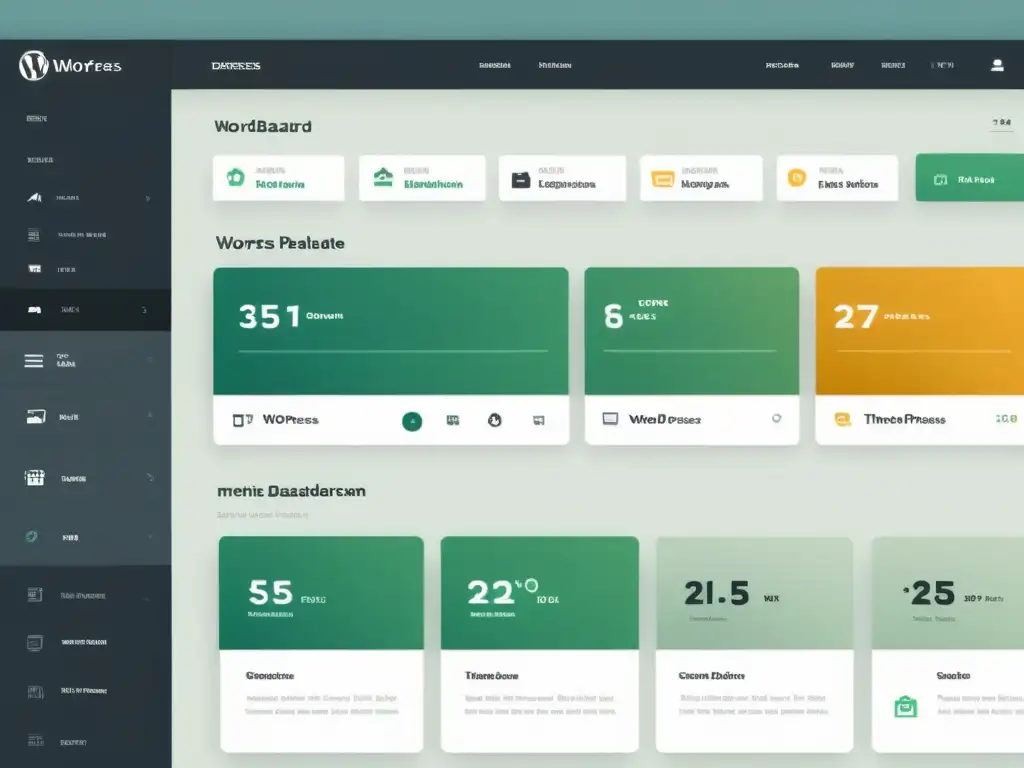This screenshot has height=768, width=1024.
Task: Click the green home icon in first shortcut card
Action: click(235, 178)
